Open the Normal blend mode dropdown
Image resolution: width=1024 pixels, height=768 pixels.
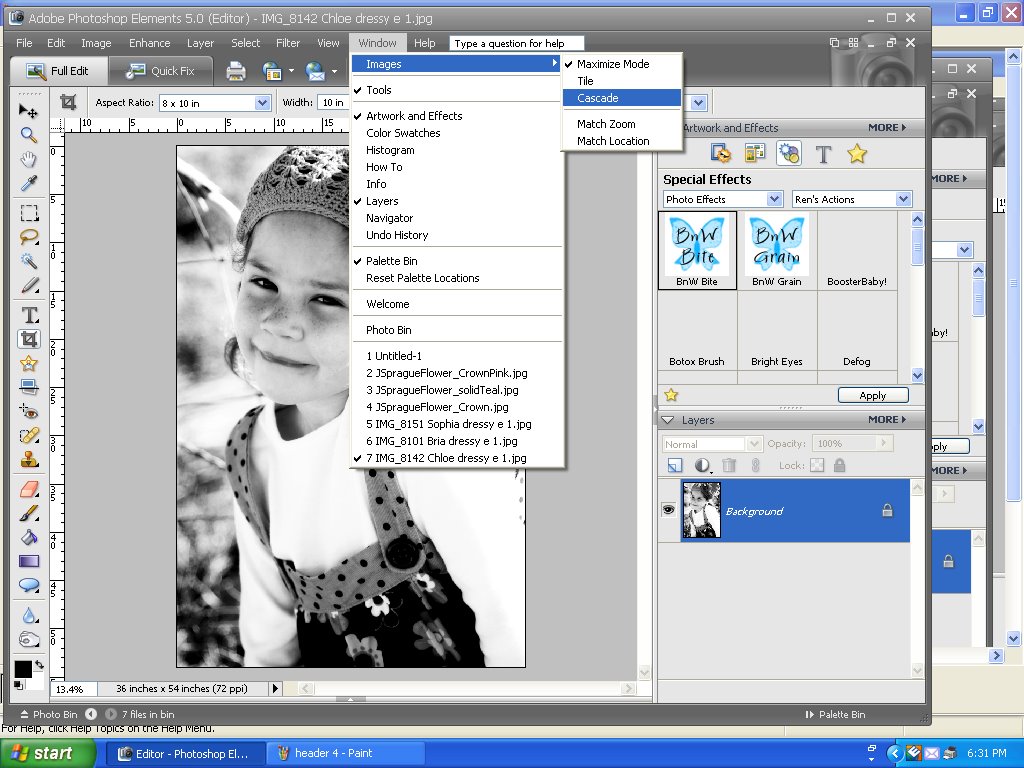(754, 443)
